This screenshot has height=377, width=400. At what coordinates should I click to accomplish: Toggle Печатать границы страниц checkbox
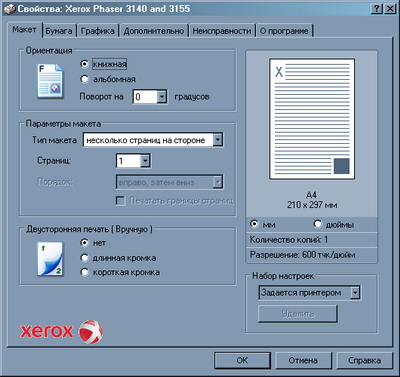pyautogui.click(x=120, y=201)
